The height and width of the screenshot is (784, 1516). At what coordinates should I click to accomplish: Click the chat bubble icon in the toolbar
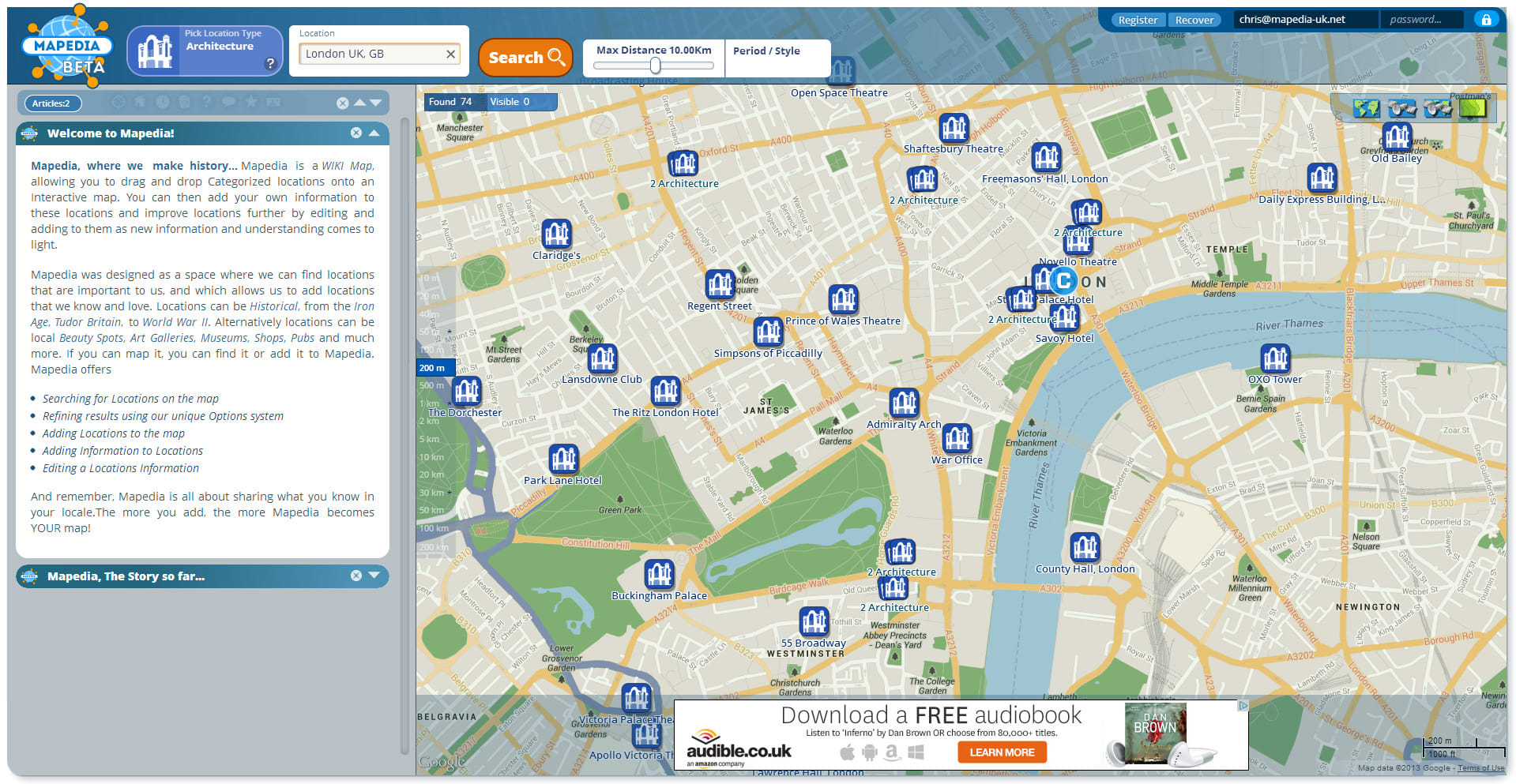pyautogui.click(x=229, y=102)
